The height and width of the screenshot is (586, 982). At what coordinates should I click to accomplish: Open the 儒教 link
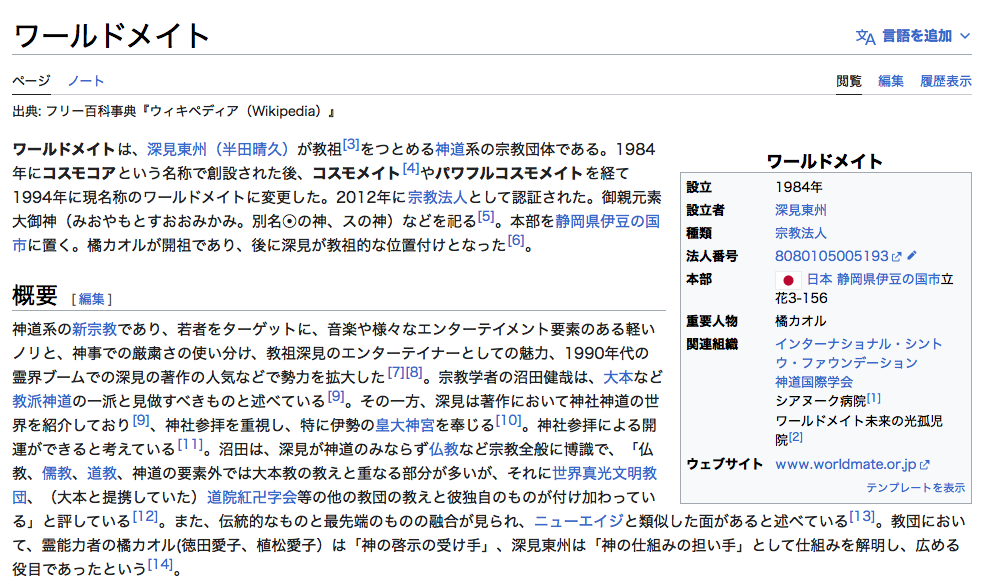(x=57, y=473)
